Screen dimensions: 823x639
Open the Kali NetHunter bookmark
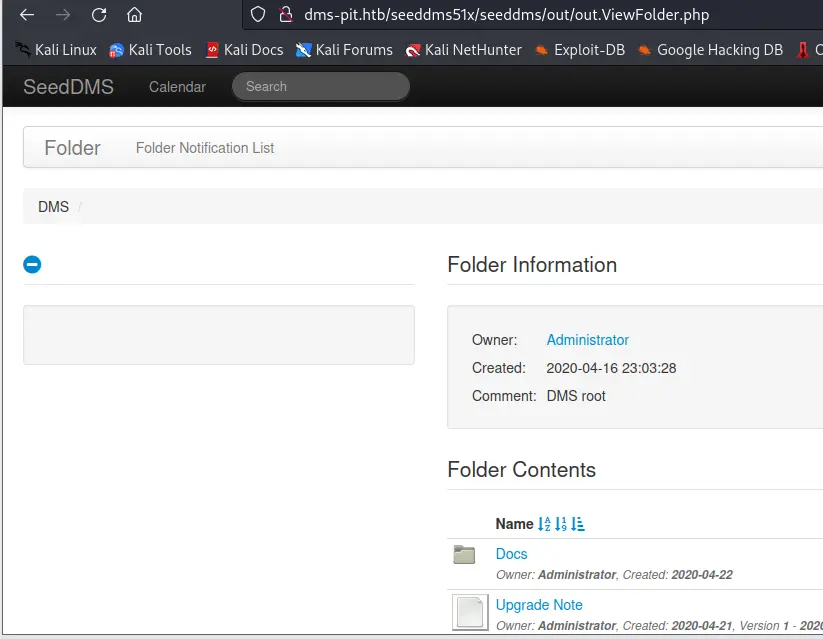tap(463, 50)
